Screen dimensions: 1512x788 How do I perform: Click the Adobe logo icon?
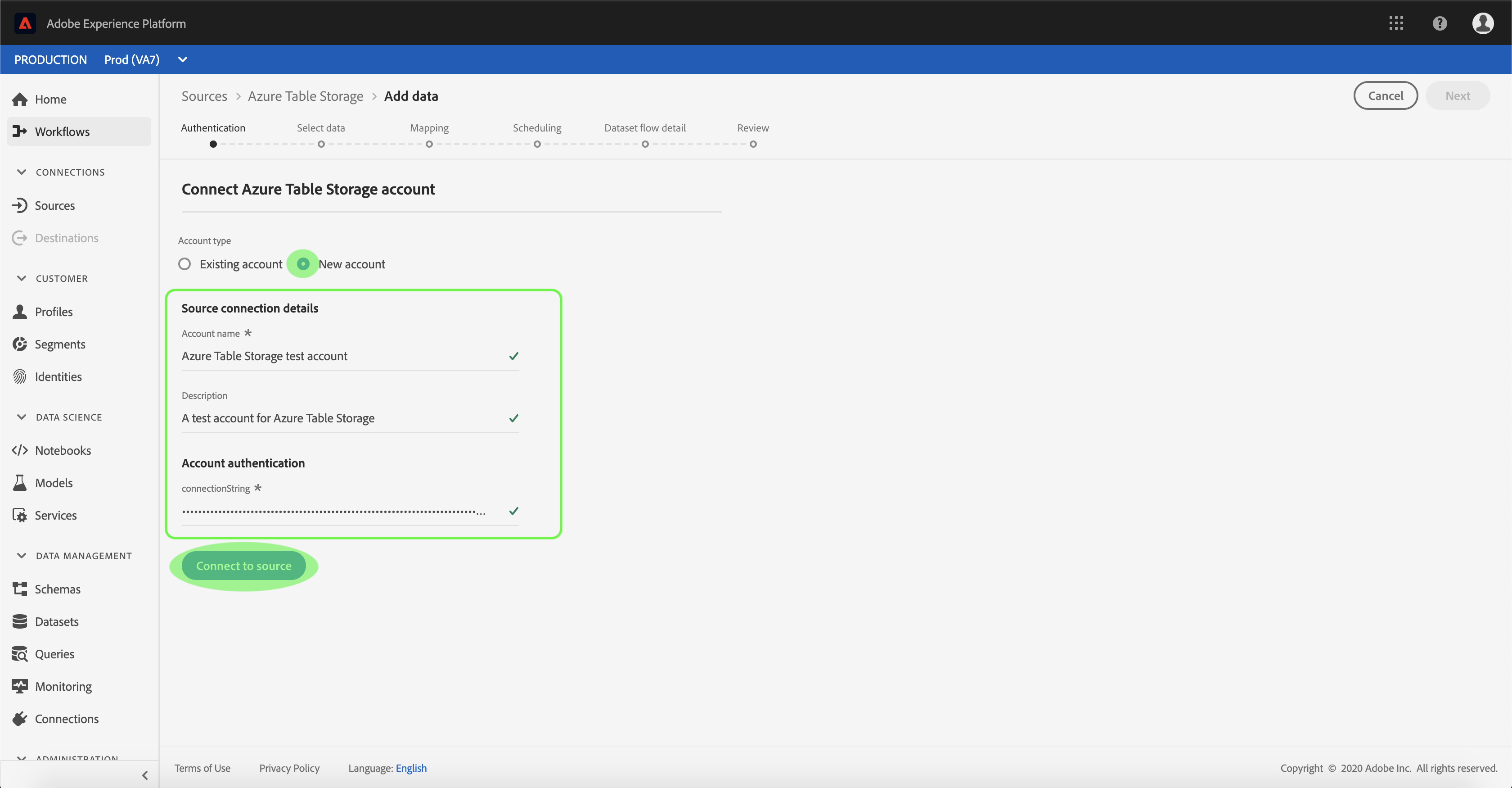[25, 23]
